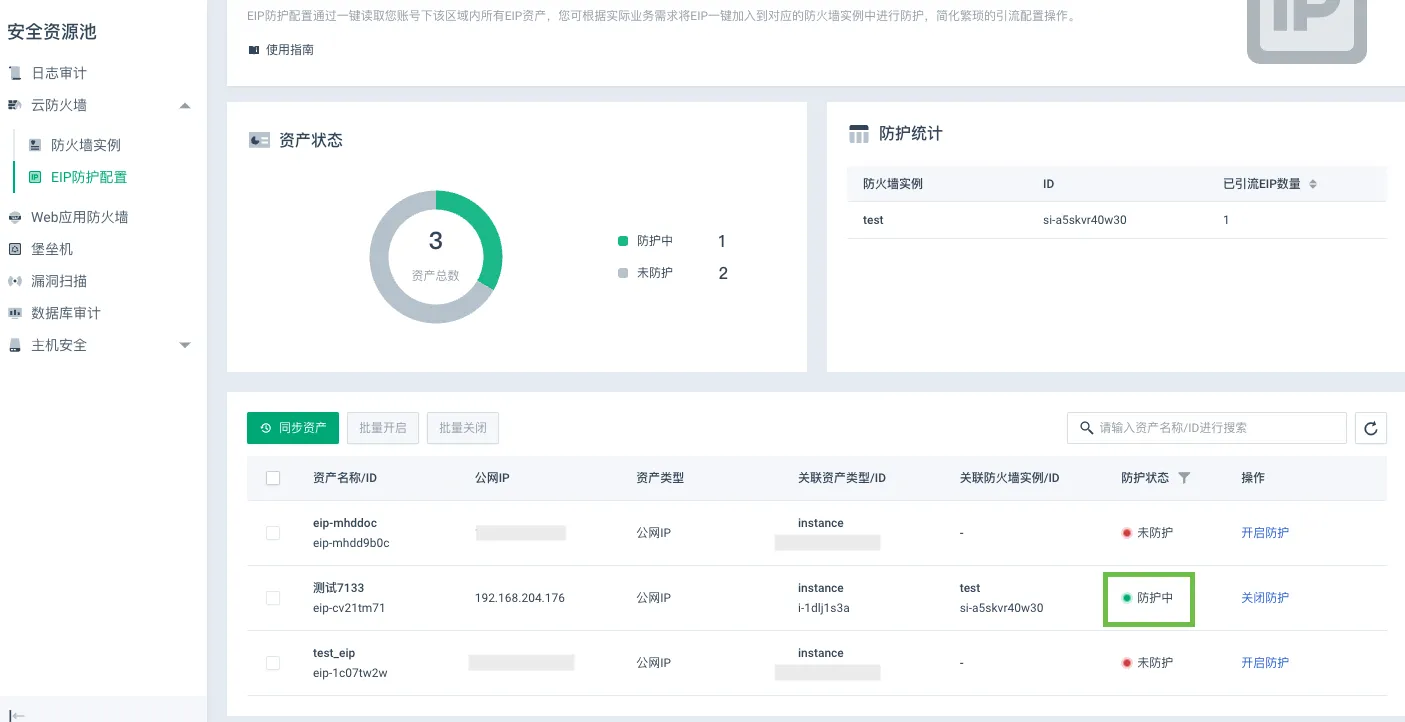Click the 漏洞扫描 vulnerability scan icon
This screenshot has height=722, width=1405.
point(15,281)
